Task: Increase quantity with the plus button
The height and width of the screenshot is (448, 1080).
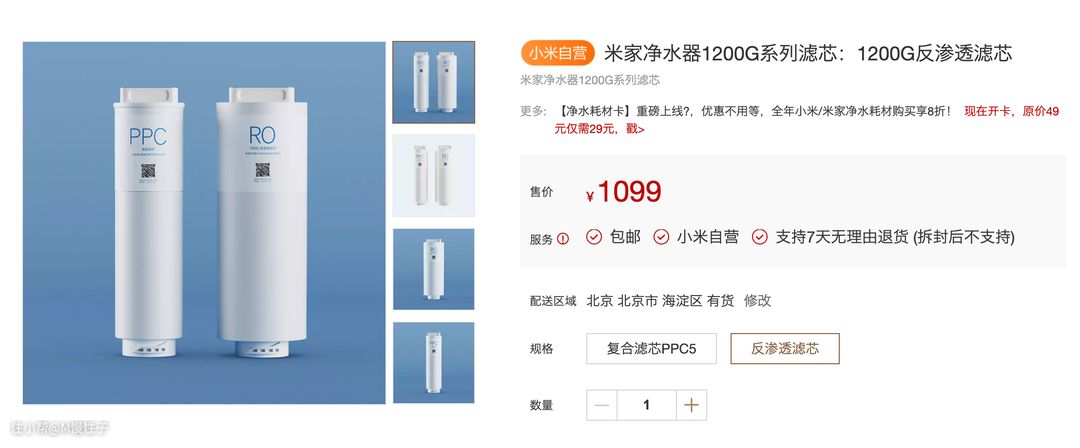Action: 691,405
